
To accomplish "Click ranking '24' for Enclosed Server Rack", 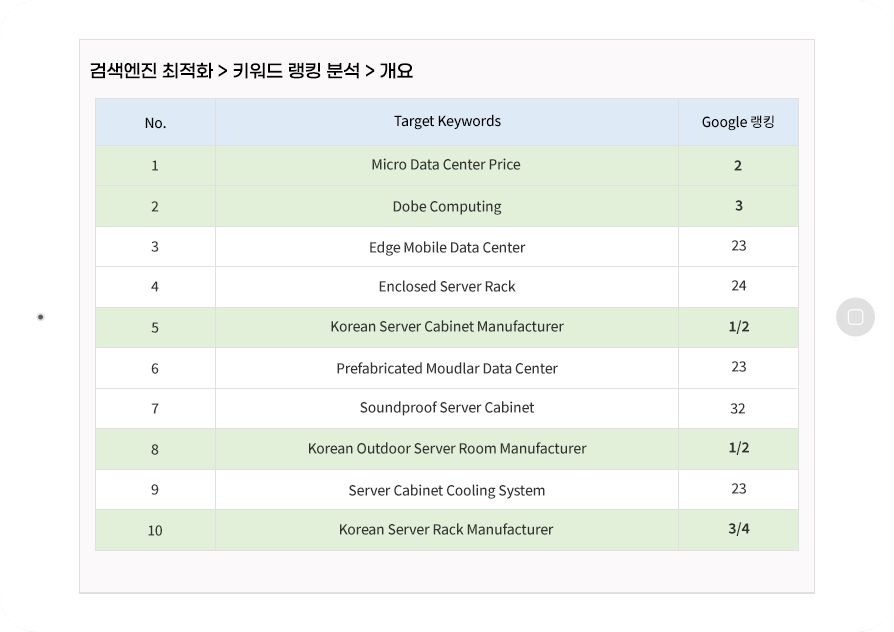I will coord(738,286).
